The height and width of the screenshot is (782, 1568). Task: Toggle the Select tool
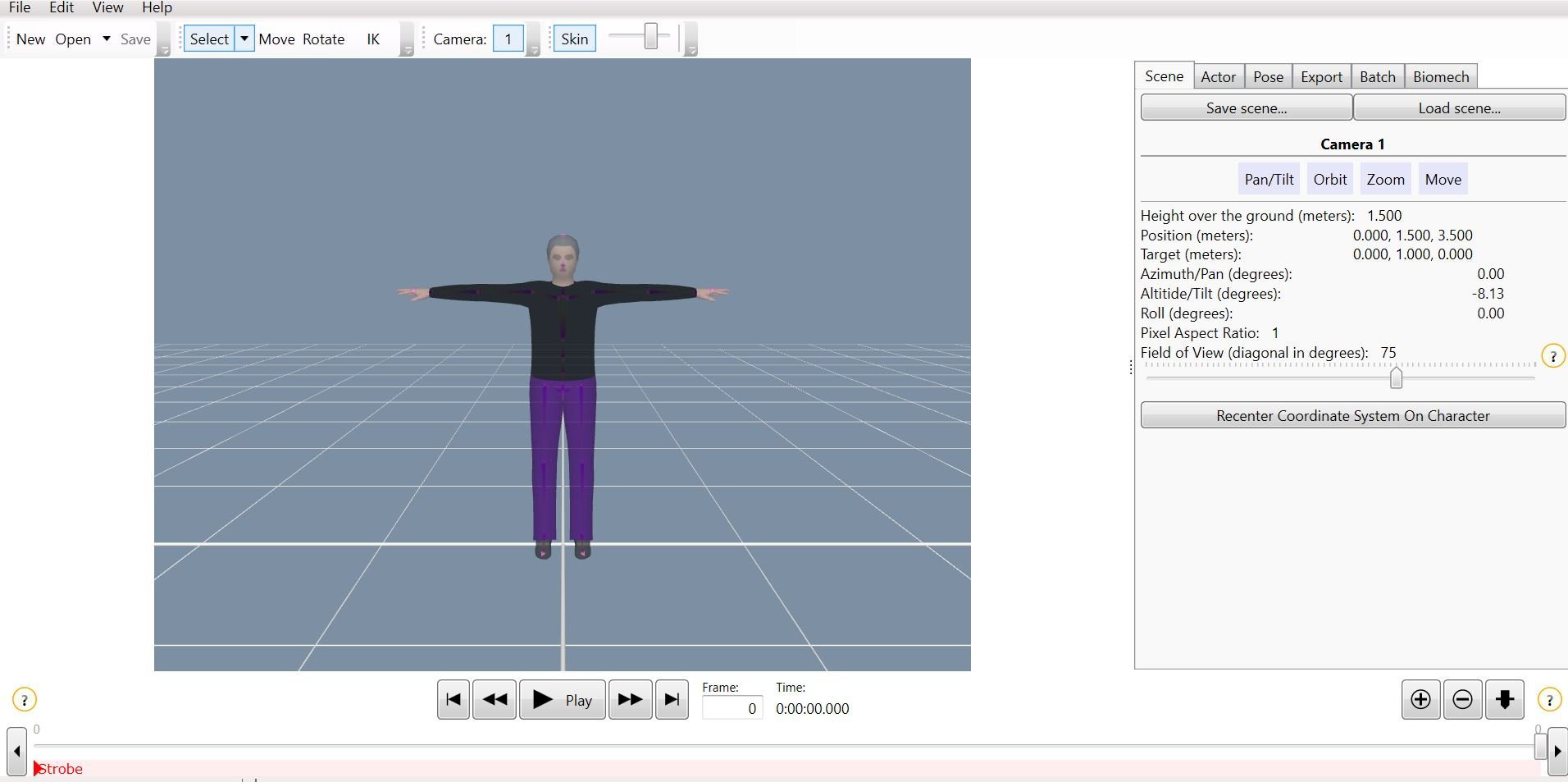209,39
